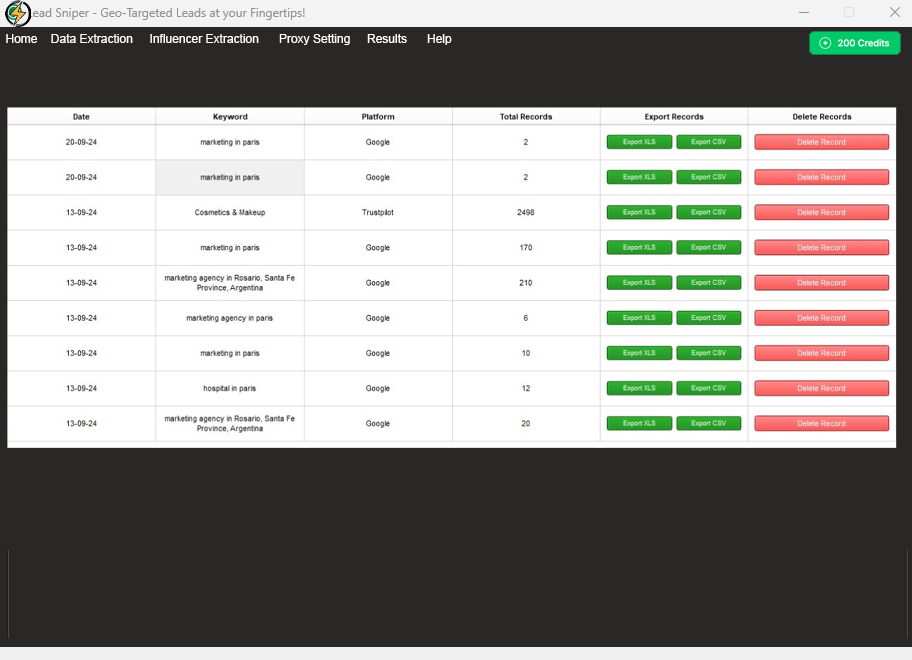Image resolution: width=912 pixels, height=660 pixels.
Task: Click the Export Records column header
Action: point(674,116)
